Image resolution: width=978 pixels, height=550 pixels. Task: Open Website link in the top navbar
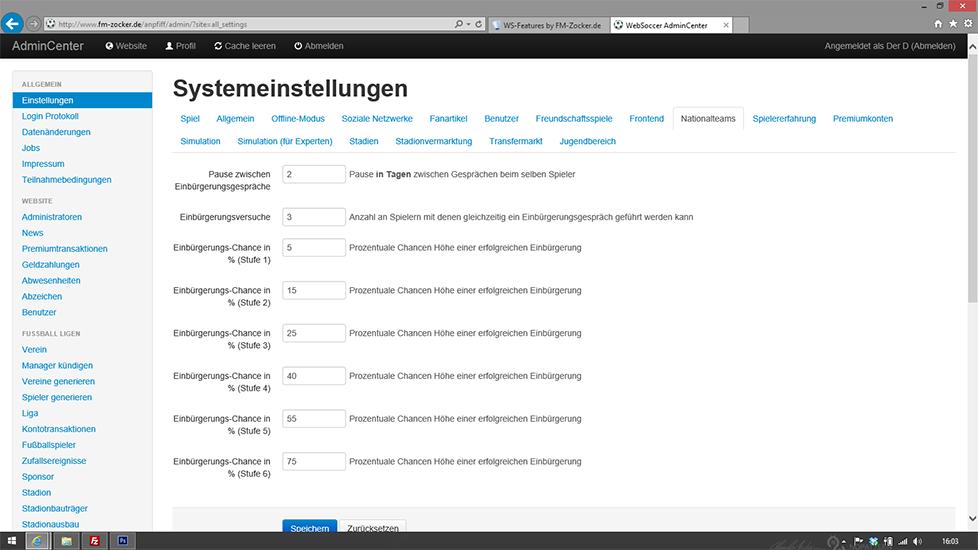[x=125, y=46]
